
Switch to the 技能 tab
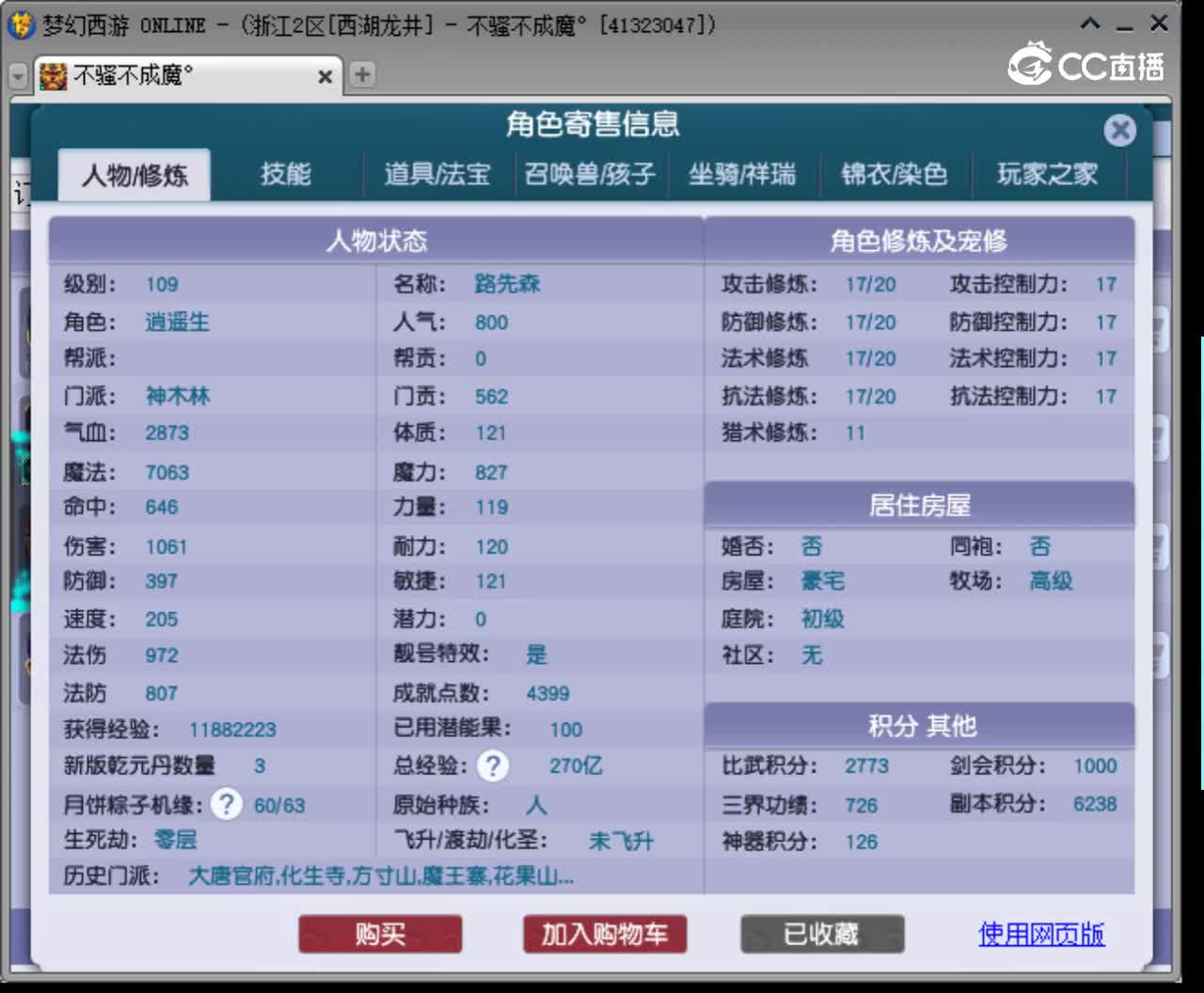pos(286,174)
